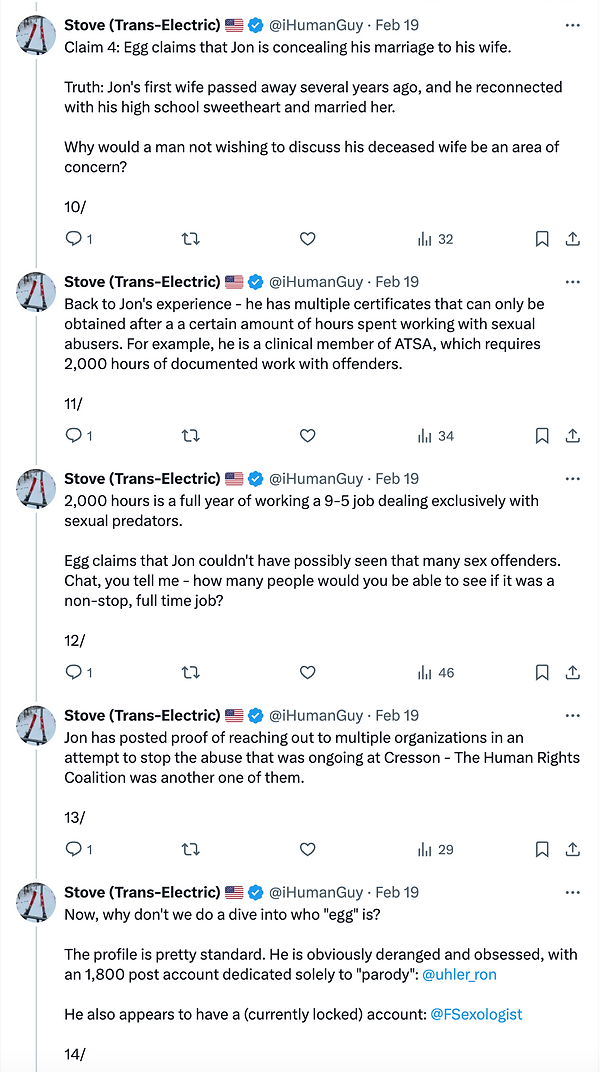Repost the 13/ tweet about Cresson abuse
This screenshot has height=1072, width=600.
(190, 849)
